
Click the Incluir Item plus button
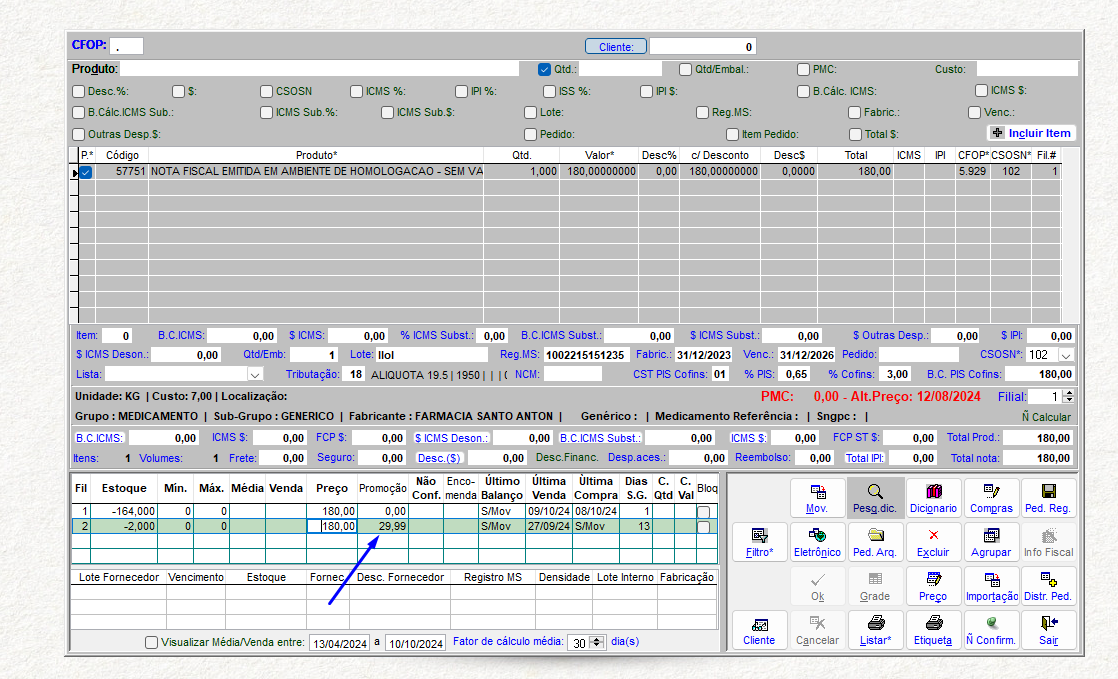coord(1032,133)
